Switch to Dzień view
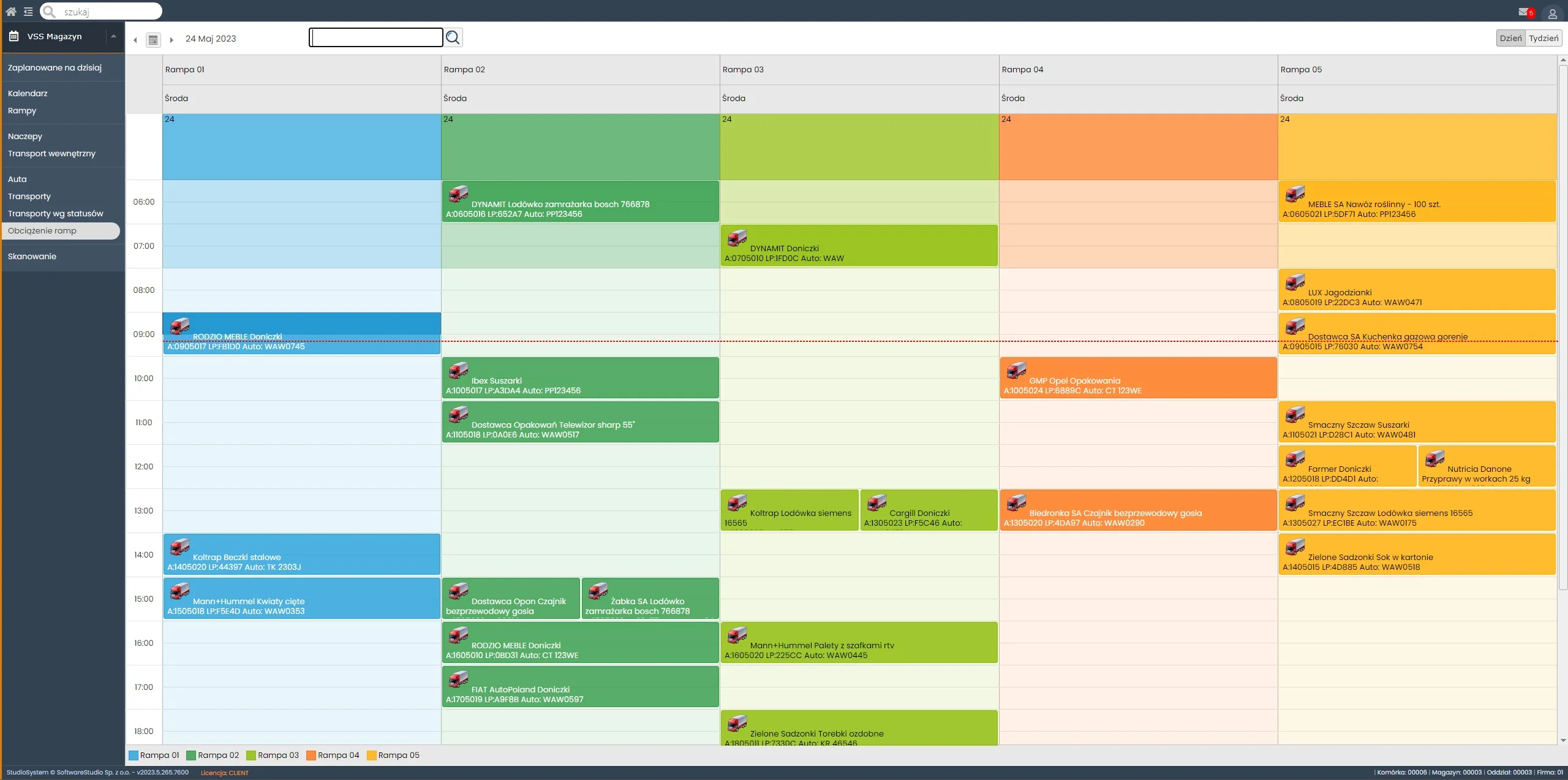1568x780 pixels. [1510, 38]
